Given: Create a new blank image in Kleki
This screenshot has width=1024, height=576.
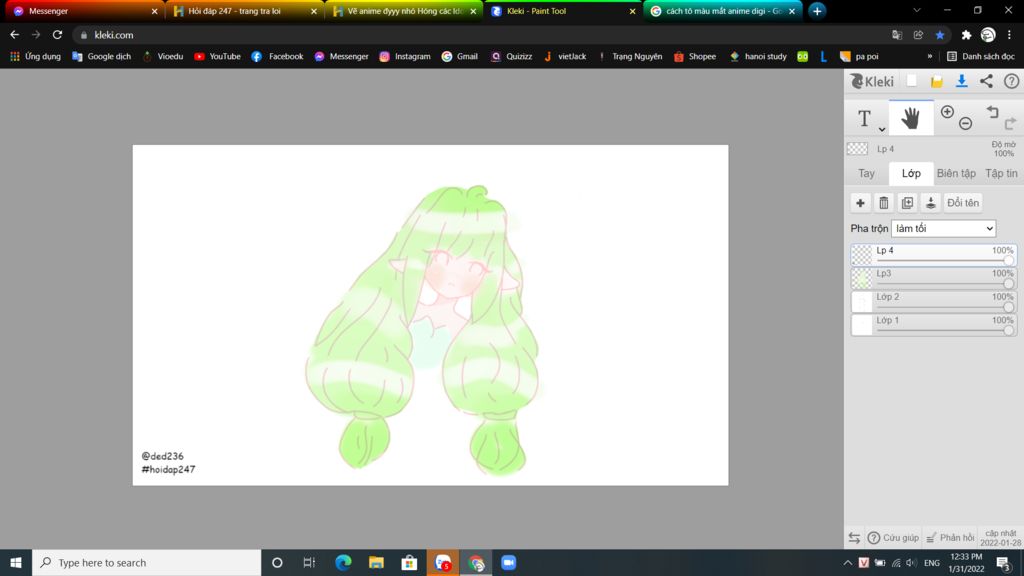Looking at the screenshot, I should pos(912,81).
